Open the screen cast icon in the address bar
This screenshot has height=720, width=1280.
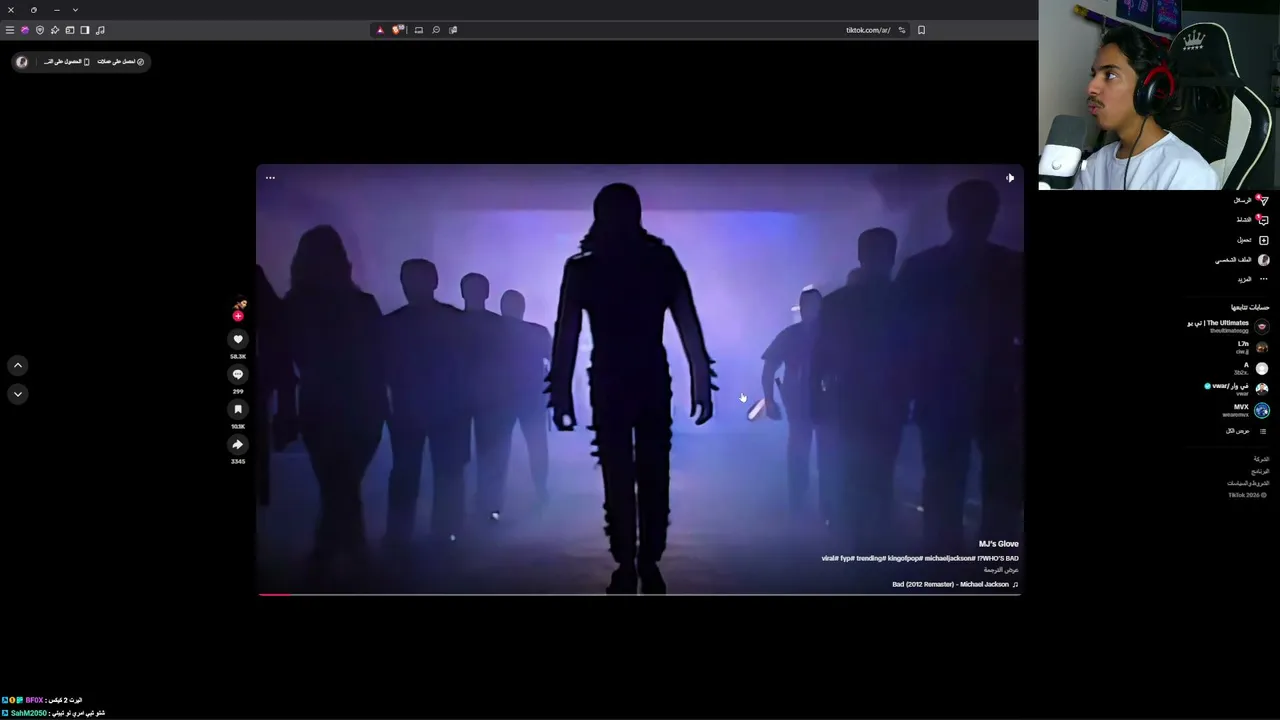coord(419,30)
